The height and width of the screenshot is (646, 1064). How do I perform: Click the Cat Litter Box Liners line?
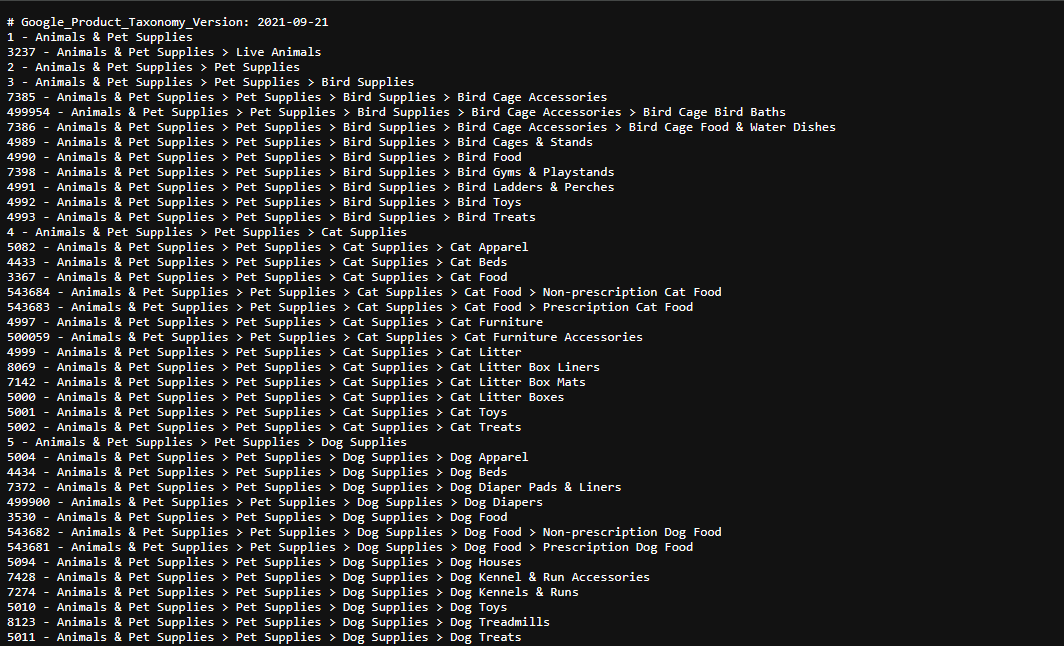tap(303, 367)
